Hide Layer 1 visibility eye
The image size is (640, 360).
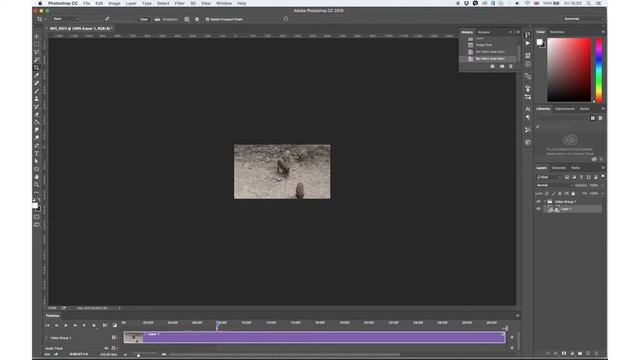click(538, 209)
